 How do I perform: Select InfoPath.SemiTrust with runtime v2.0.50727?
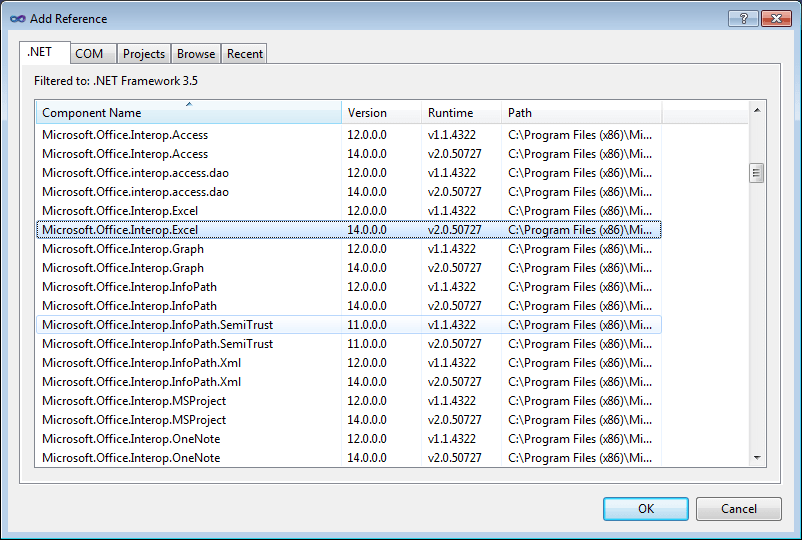349,344
